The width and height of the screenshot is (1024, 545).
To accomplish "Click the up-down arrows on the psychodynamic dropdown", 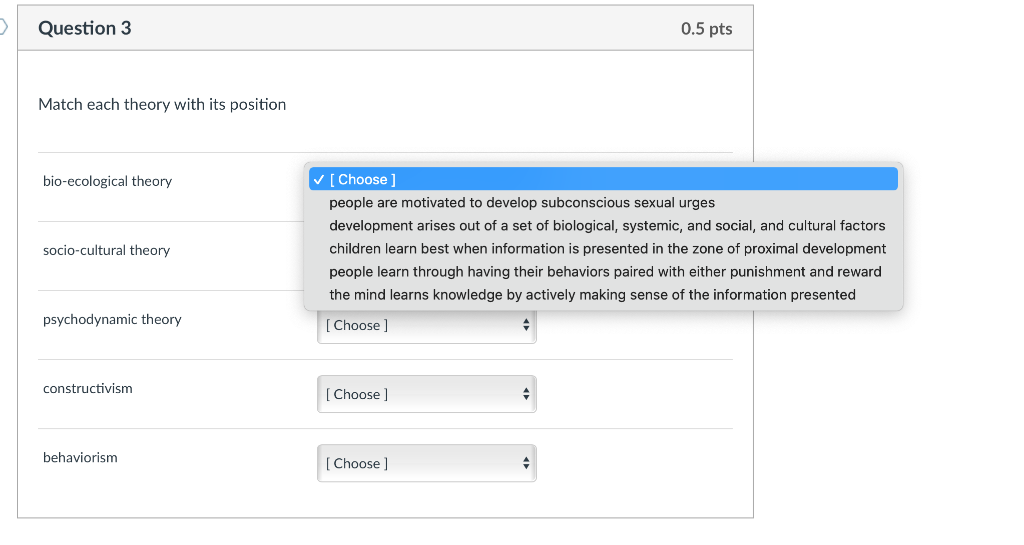I will [x=525, y=326].
